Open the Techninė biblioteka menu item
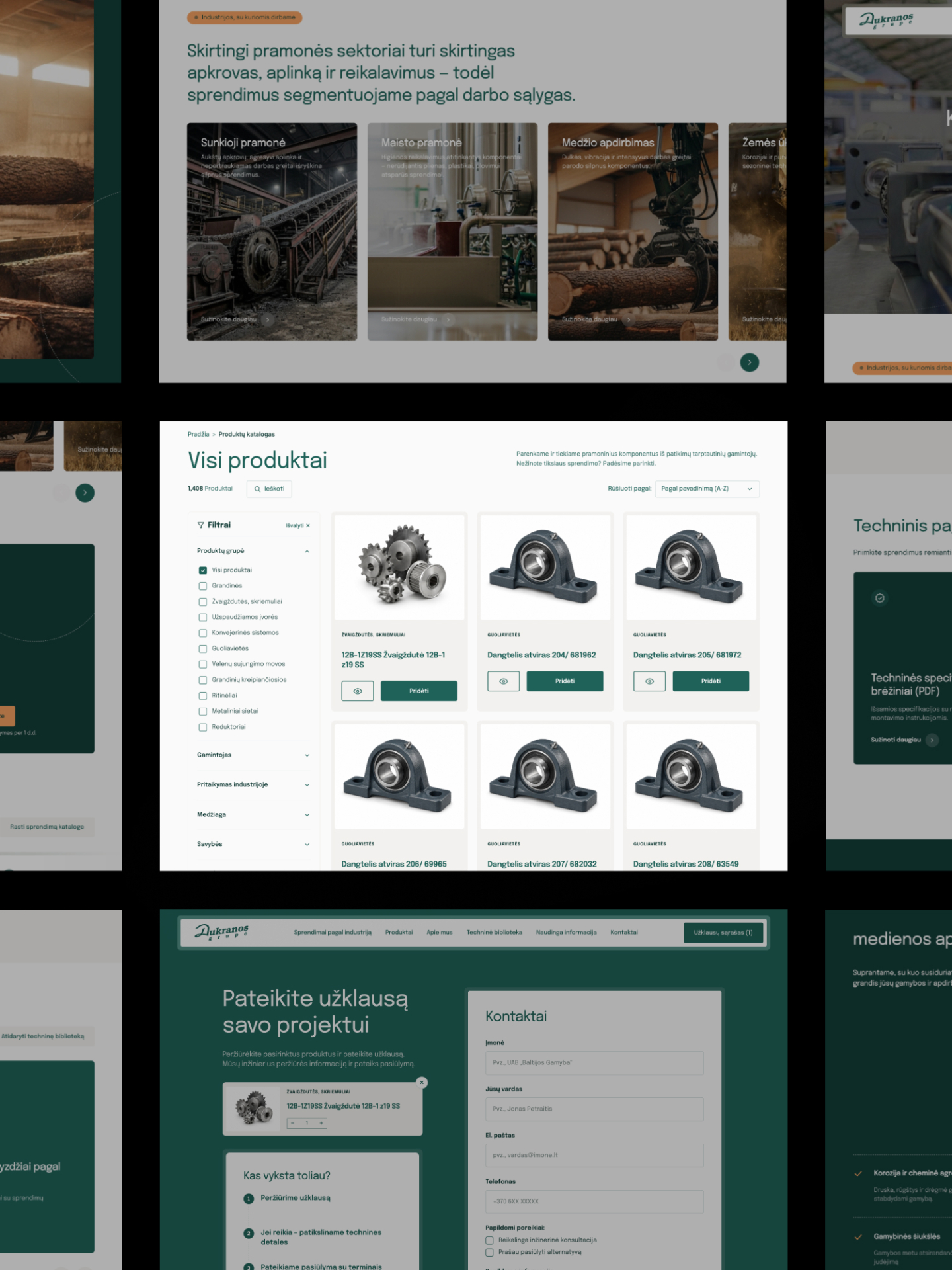 pyautogui.click(x=495, y=933)
